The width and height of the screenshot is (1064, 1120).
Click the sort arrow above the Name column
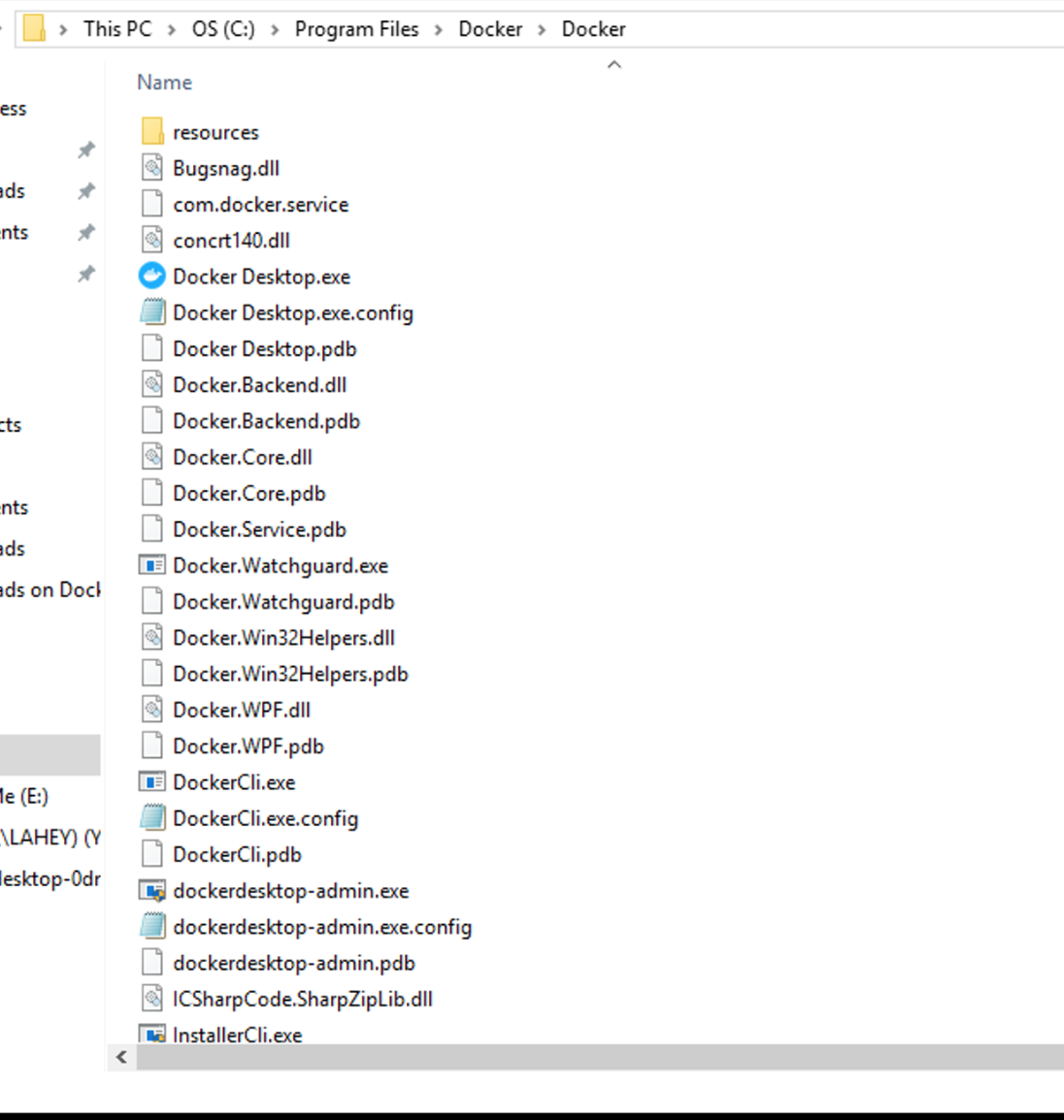(614, 65)
